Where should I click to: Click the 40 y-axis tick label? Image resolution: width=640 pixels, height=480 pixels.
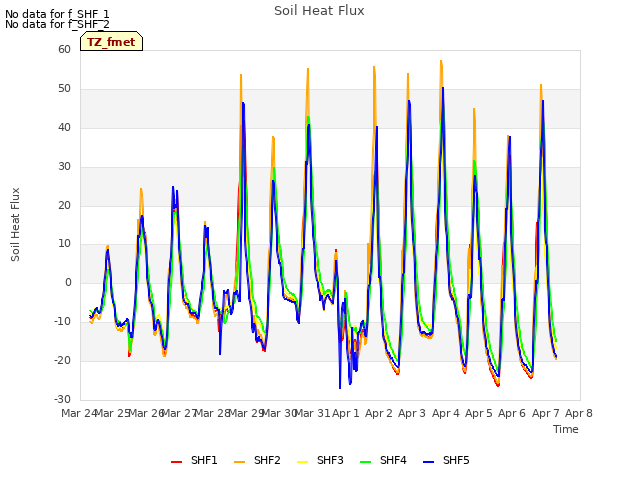coord(64,127)
